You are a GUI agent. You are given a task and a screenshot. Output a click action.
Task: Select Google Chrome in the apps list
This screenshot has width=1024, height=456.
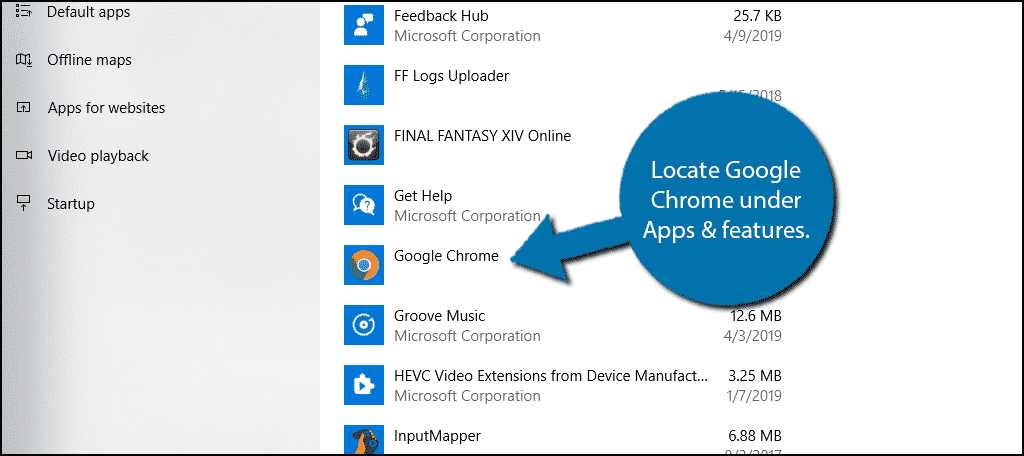click(x=446, y=256)
